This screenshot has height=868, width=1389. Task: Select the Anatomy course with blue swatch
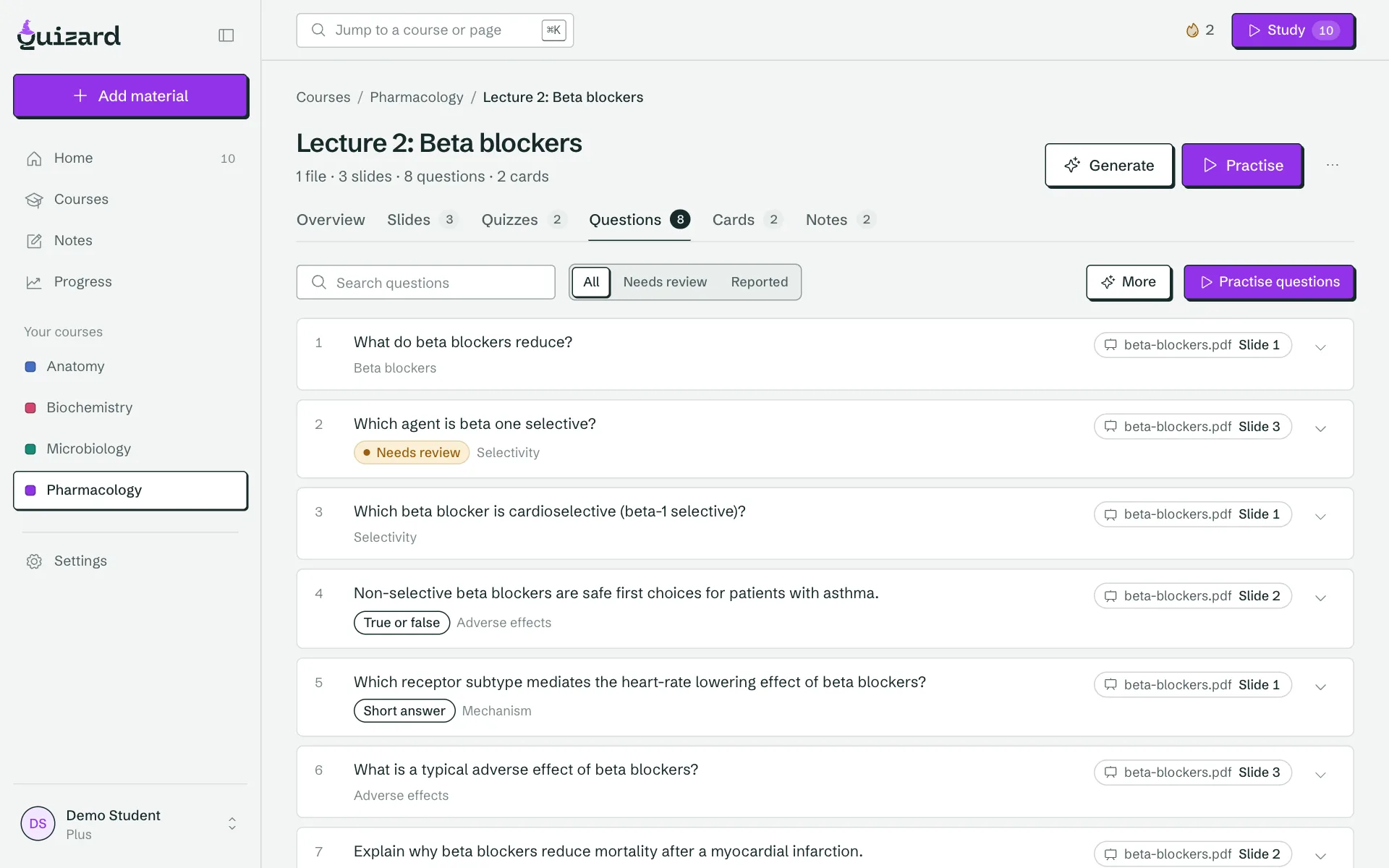pyautogui.click(x=130, y=367)
